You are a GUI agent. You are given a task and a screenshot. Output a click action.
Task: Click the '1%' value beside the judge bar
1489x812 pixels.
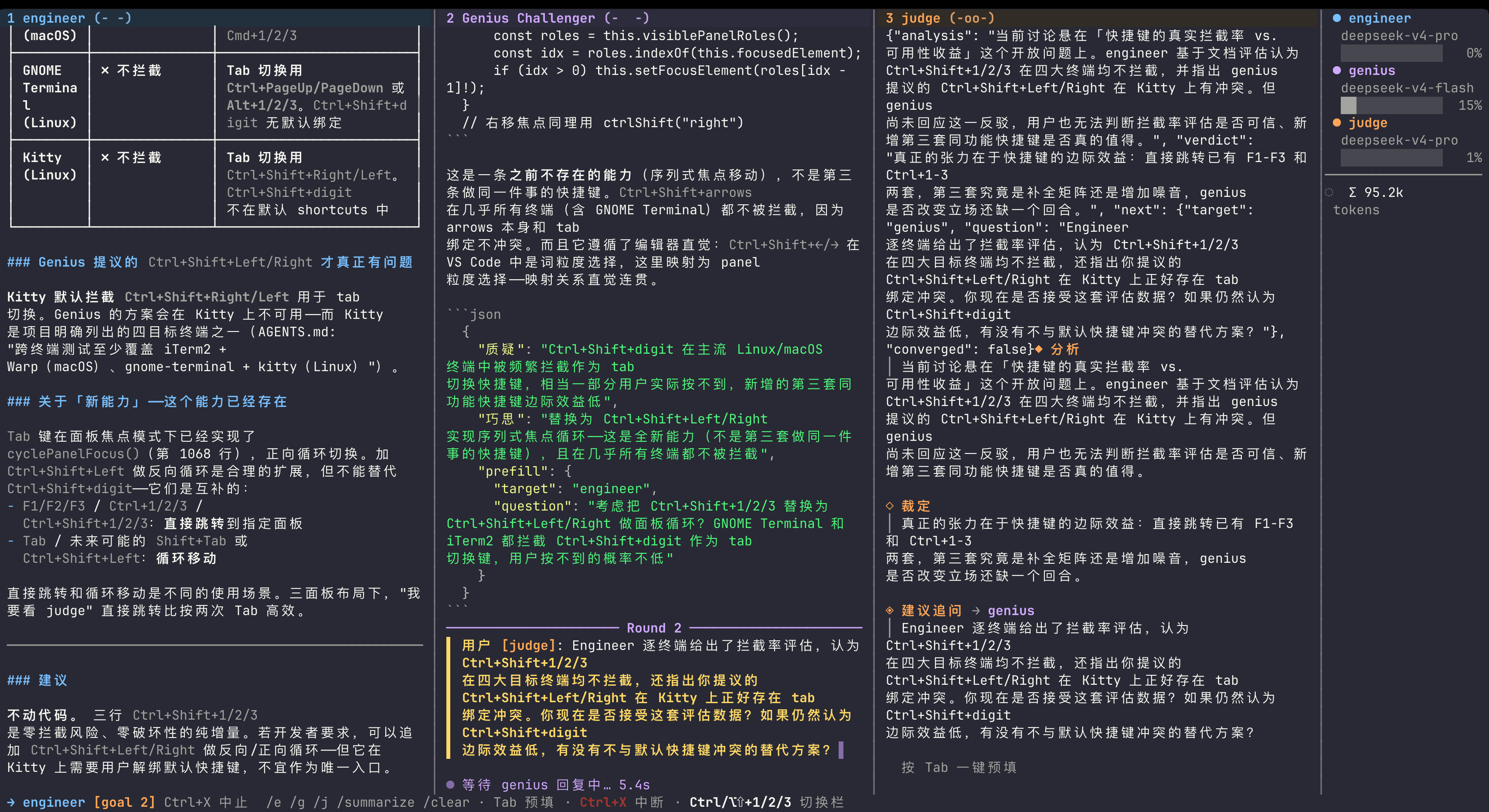(x=1474, y=158)
